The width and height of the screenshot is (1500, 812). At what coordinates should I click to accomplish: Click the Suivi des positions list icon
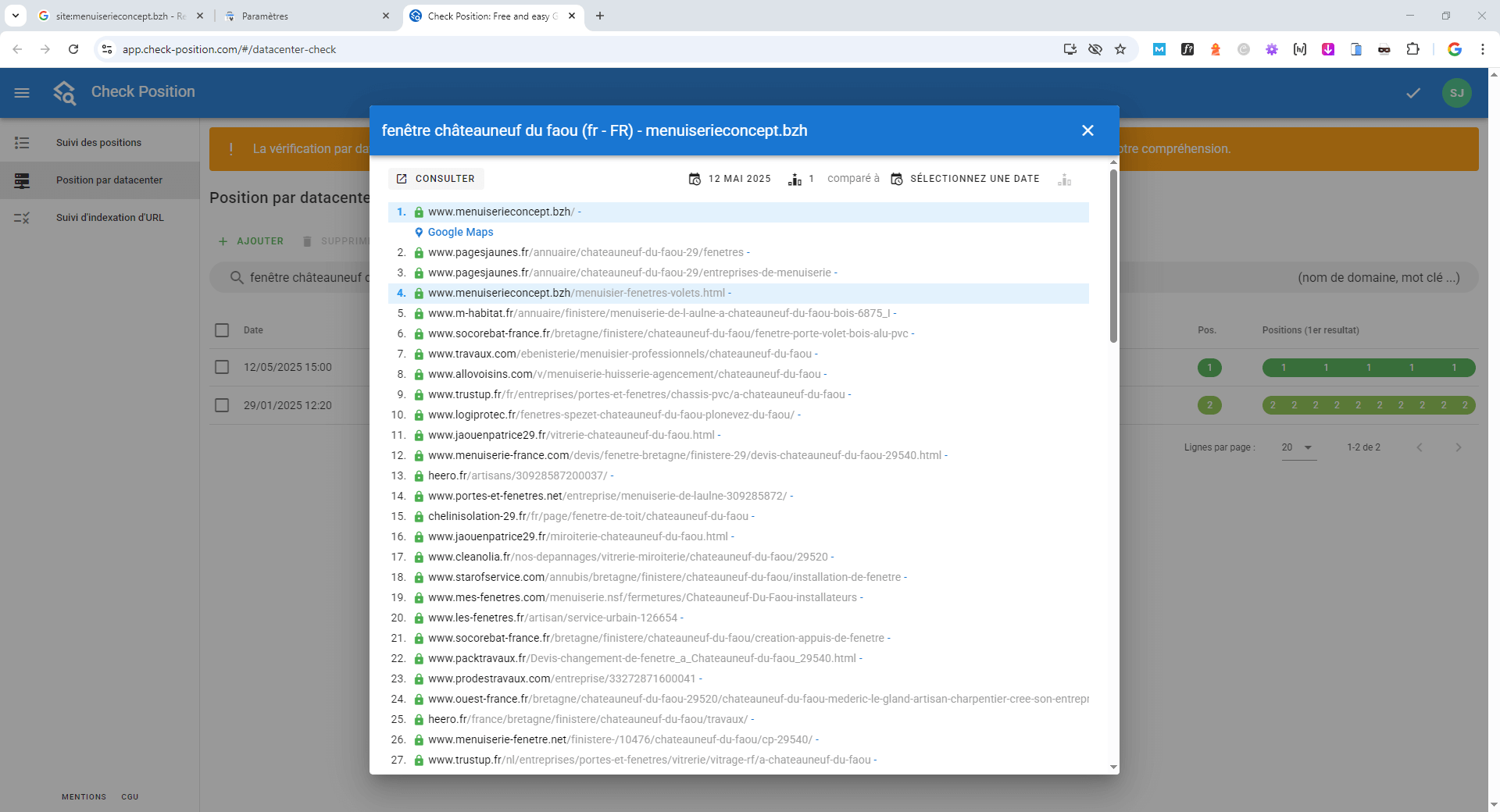tap(22, 143)
